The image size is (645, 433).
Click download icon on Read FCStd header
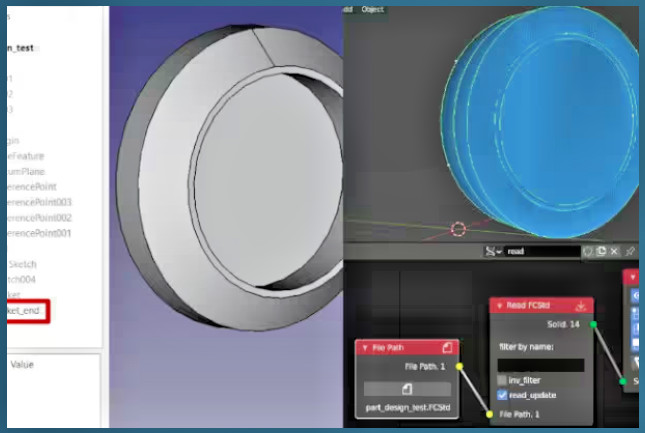pyautogui.click(x=580, y=306)
